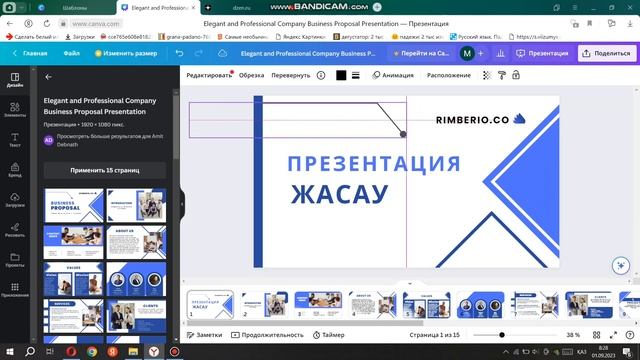Open the Расположение position option
The width and height of the screenshot is (640, 360).
coord(449,75)
